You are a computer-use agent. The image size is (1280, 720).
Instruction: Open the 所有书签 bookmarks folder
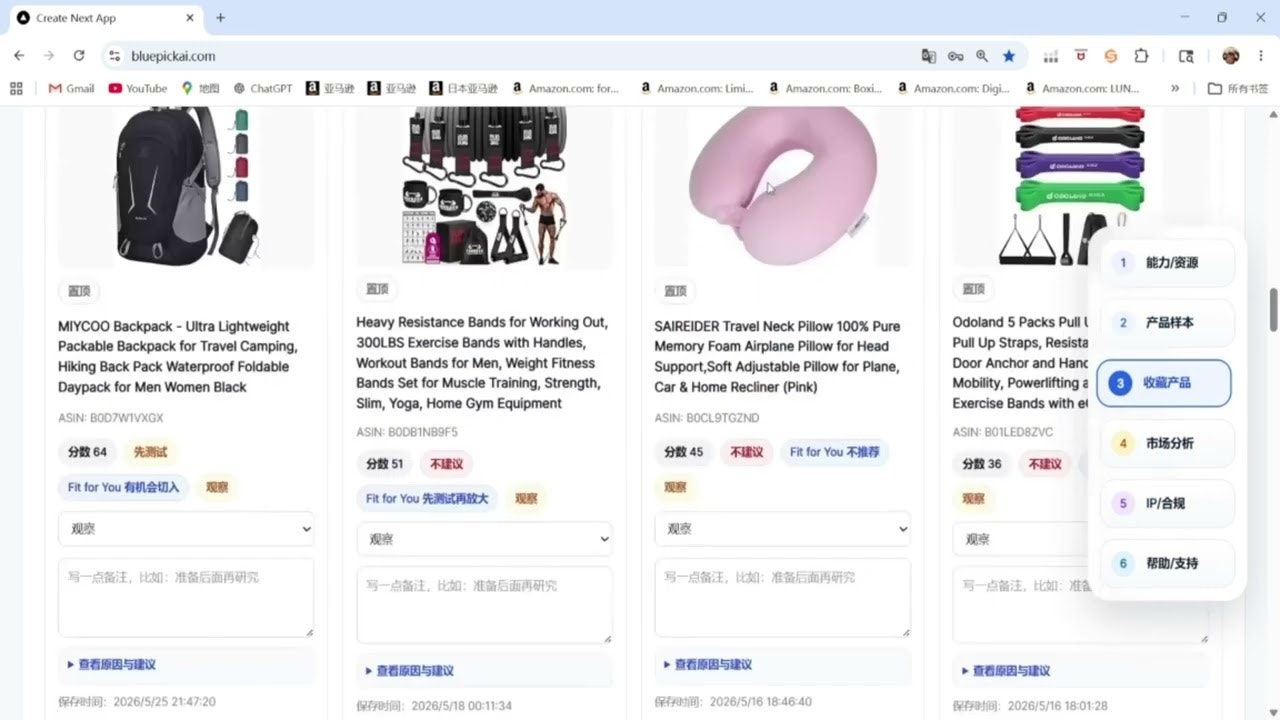click(x=1238, y=88)
